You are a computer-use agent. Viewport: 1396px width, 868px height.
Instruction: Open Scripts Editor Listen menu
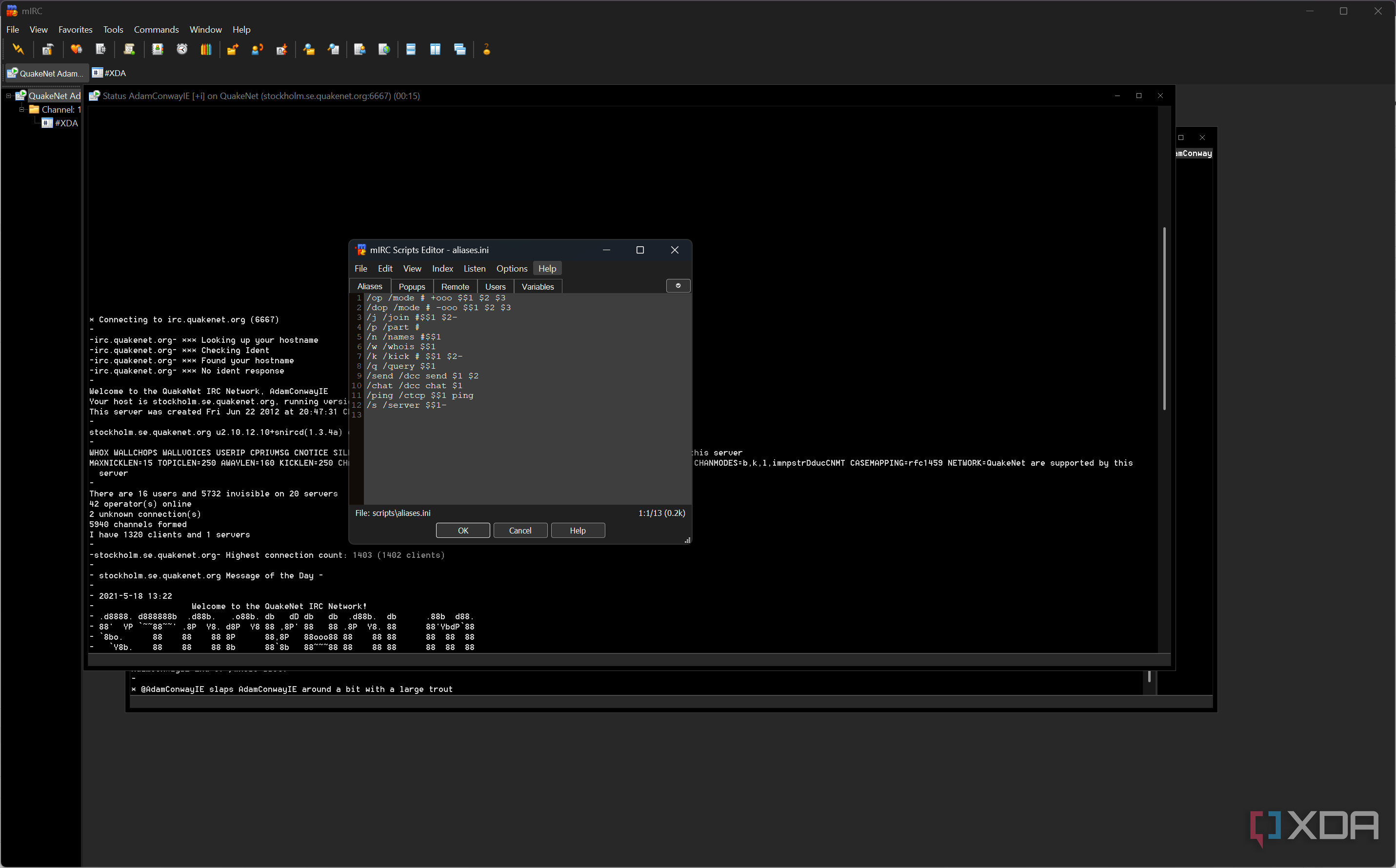[474, 269]
